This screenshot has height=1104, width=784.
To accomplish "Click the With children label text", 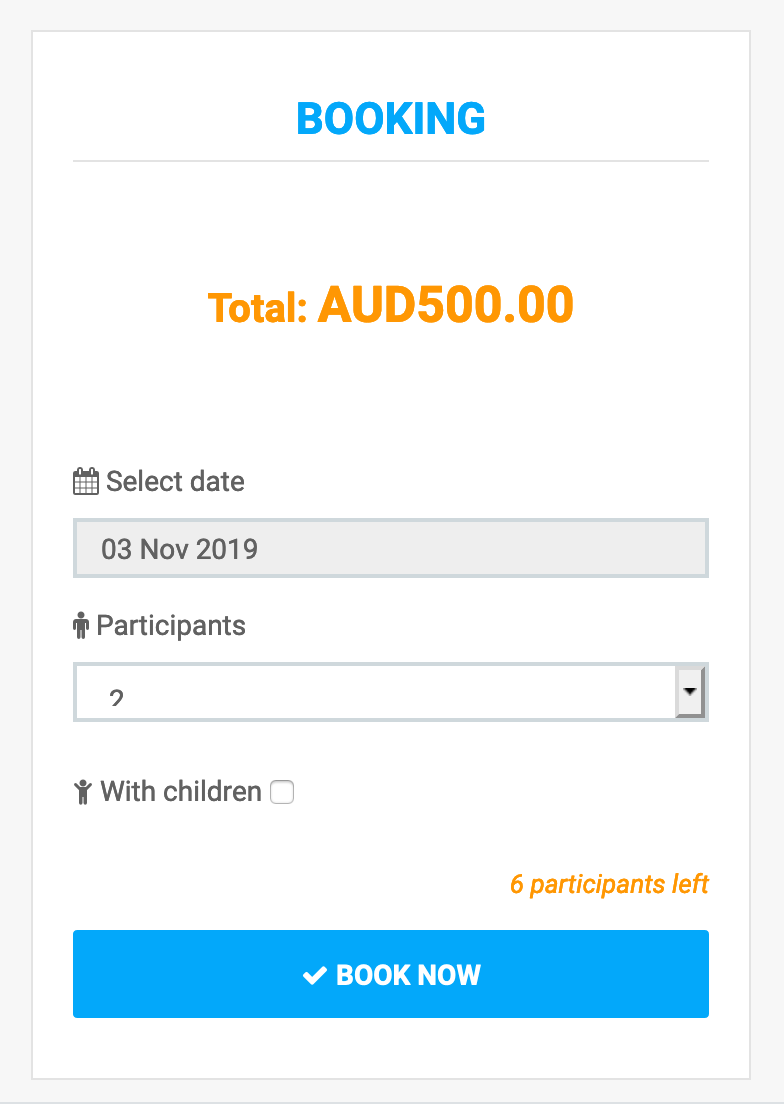I will [x=181, y=792].
